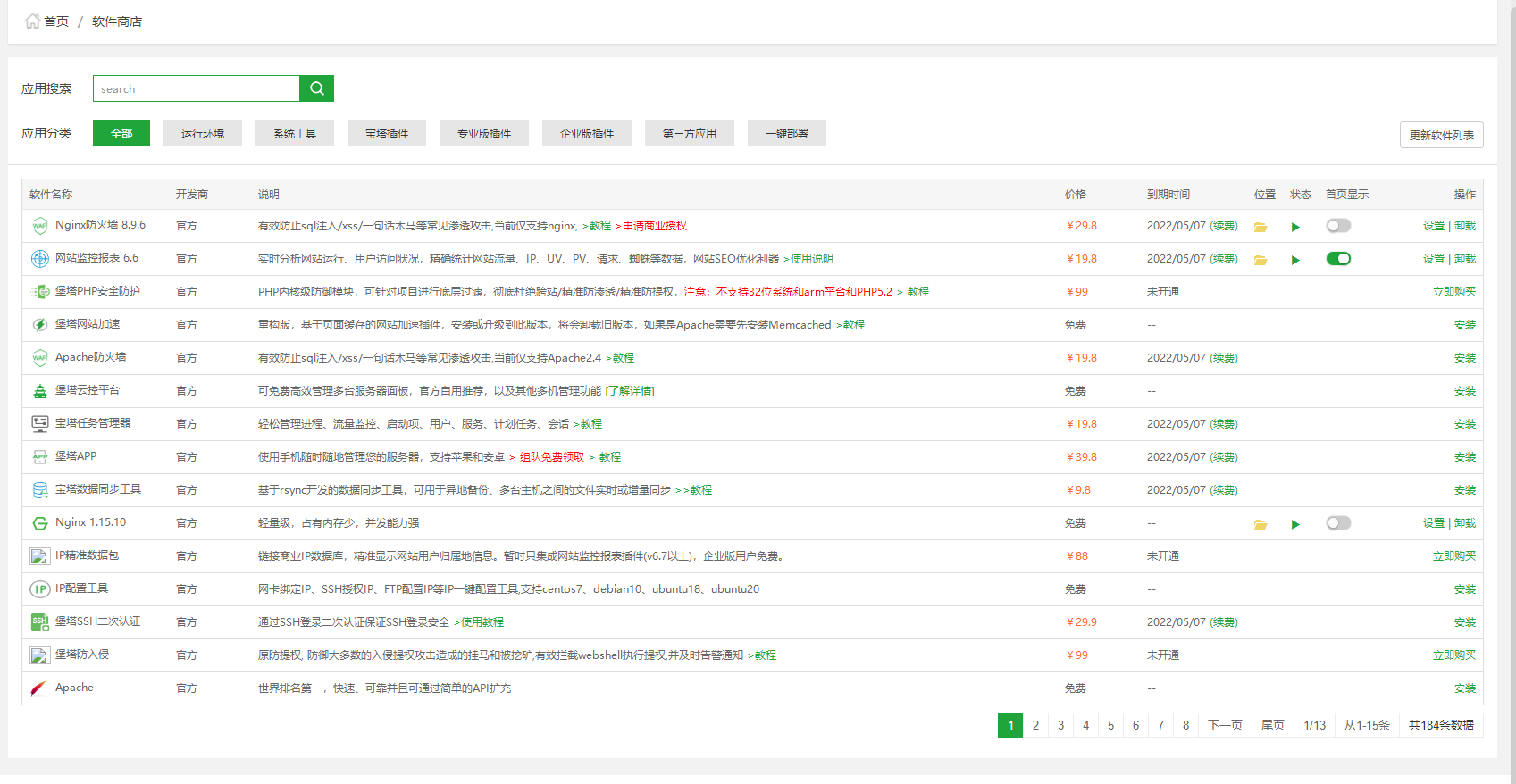
Task: Click the 宝塔数据同步工具 app icon
Action: point(40,490)
